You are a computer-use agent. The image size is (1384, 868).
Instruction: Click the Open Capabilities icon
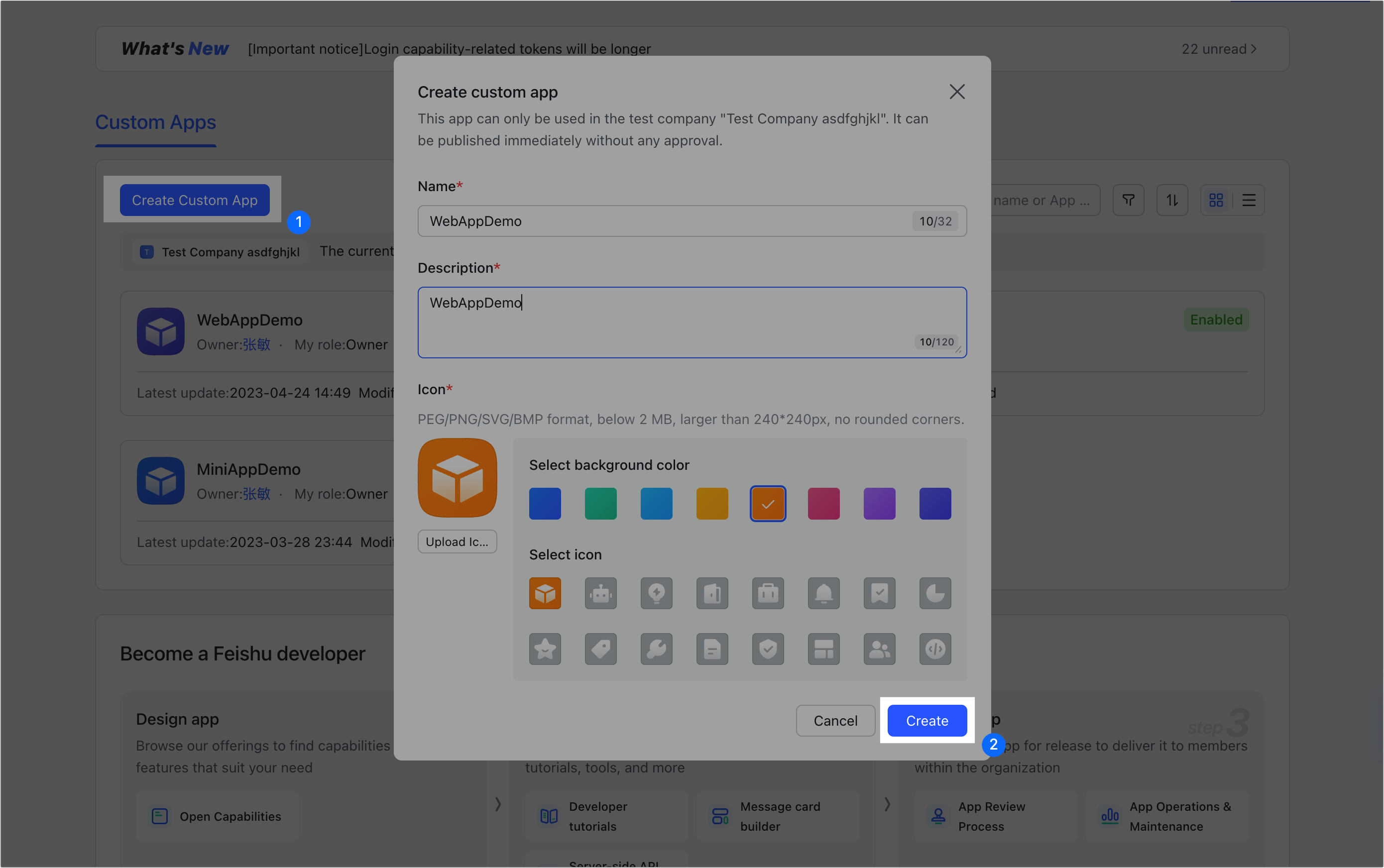(160, 816)
